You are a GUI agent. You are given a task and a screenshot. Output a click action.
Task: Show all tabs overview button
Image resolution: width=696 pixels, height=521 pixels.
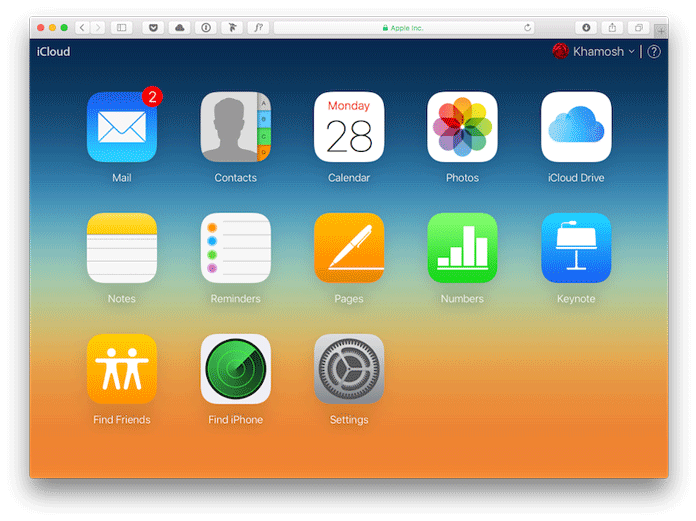click(x=638, y=28)
